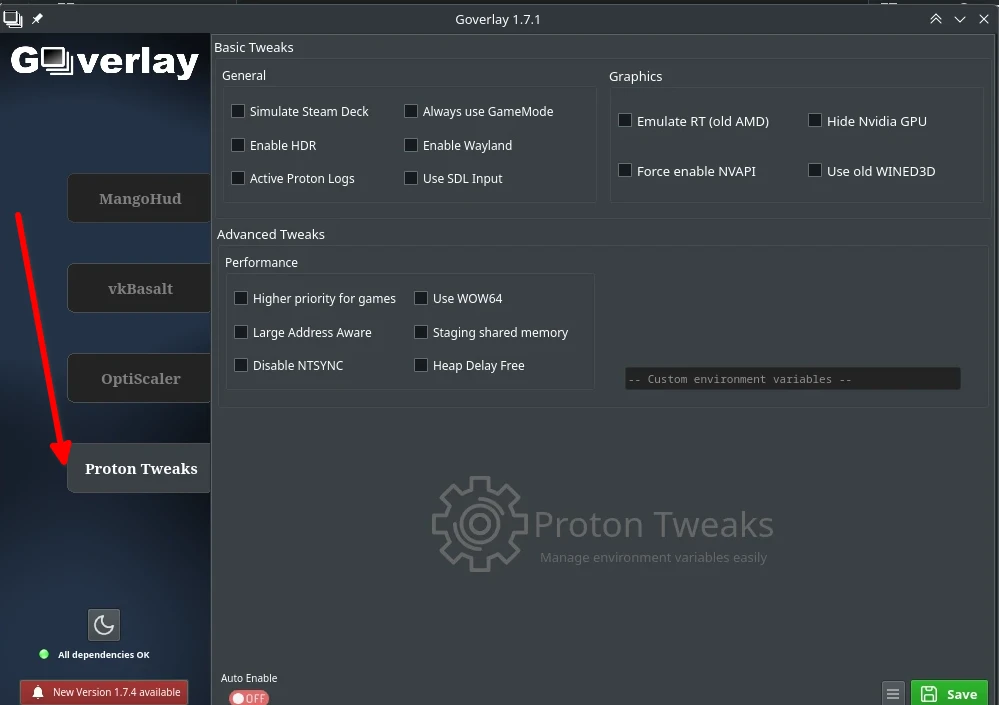
Task: Click the window menu icon in the title bar
Action: point(13,19)
